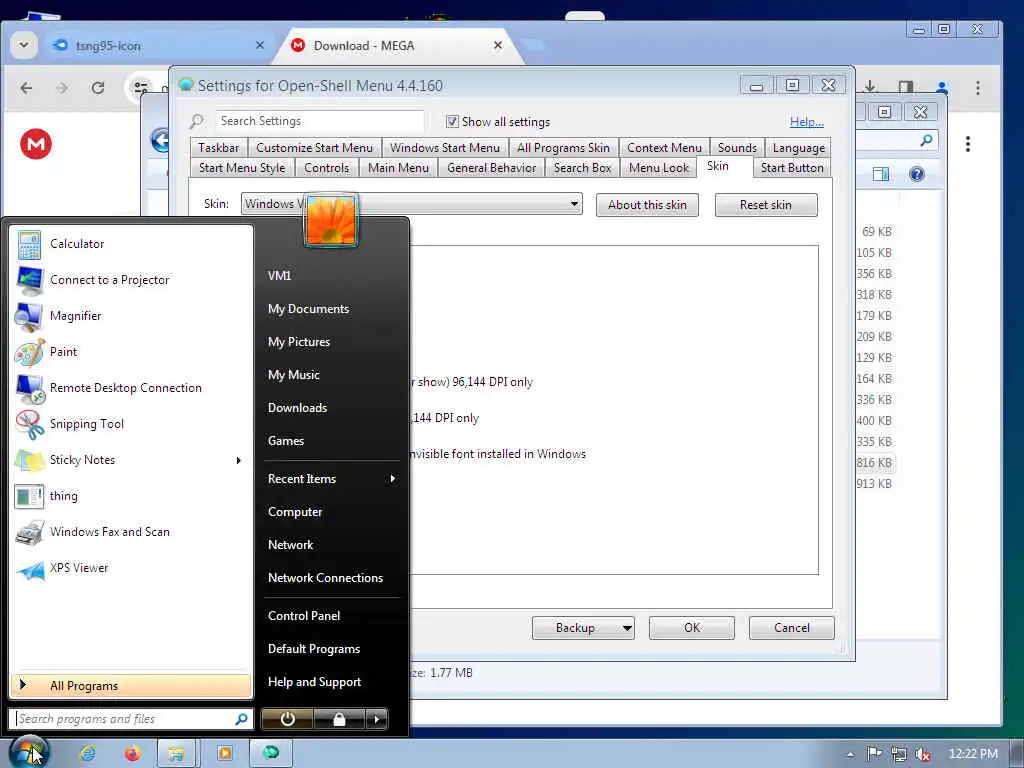The height and width of the screenshot is (768, 1024).
Task: Toggle Show all settings checkbox
Action: coord(452,121)
